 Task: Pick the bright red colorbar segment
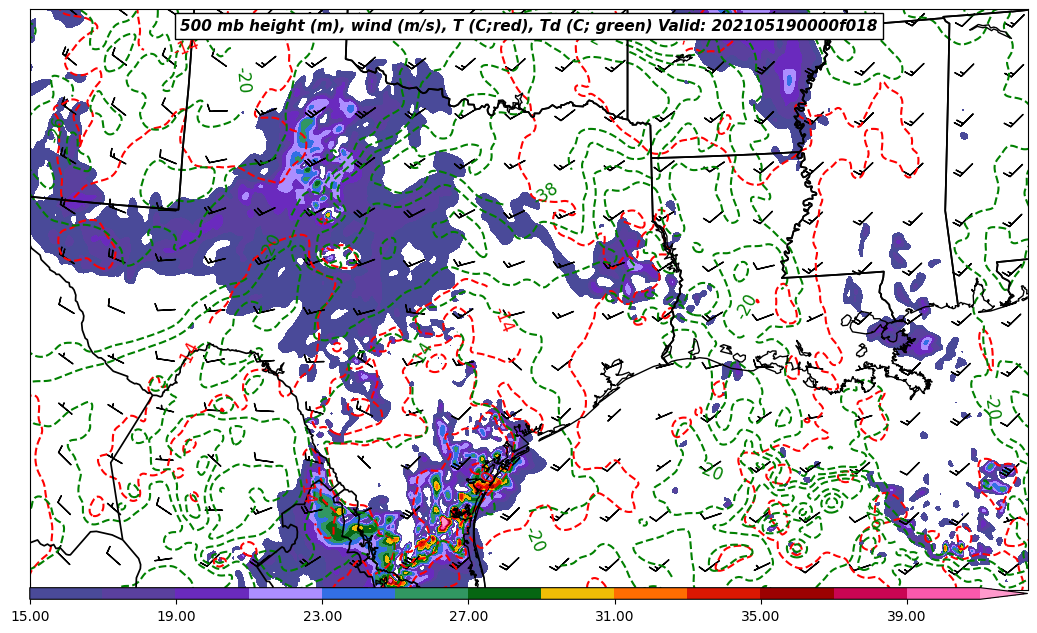click(723, 593)
